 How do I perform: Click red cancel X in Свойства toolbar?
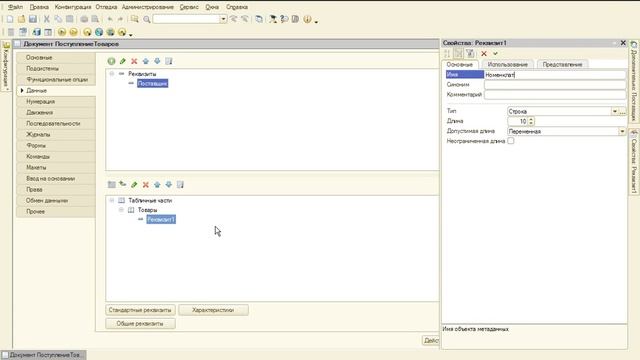coord(484,53)
